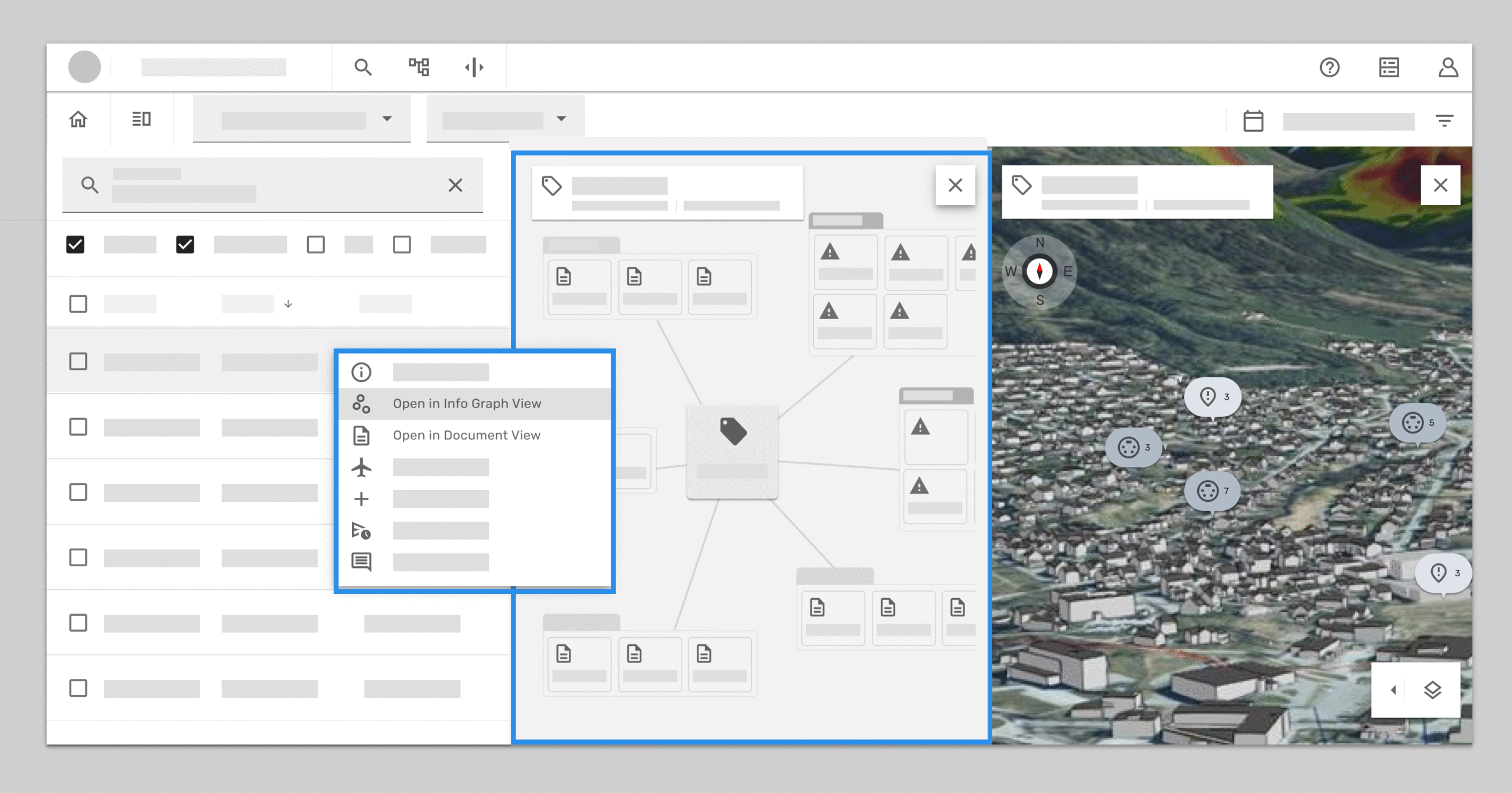Go to home via house icon
The image size is (1512, 793).
78,119
